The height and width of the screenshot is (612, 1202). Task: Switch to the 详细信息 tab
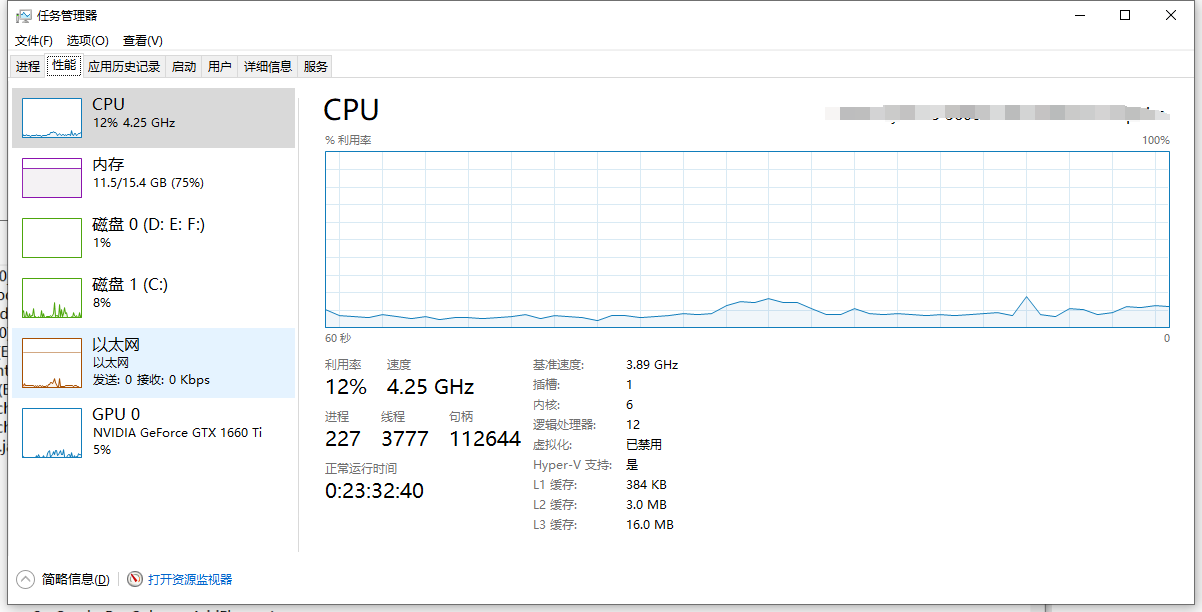268,67
